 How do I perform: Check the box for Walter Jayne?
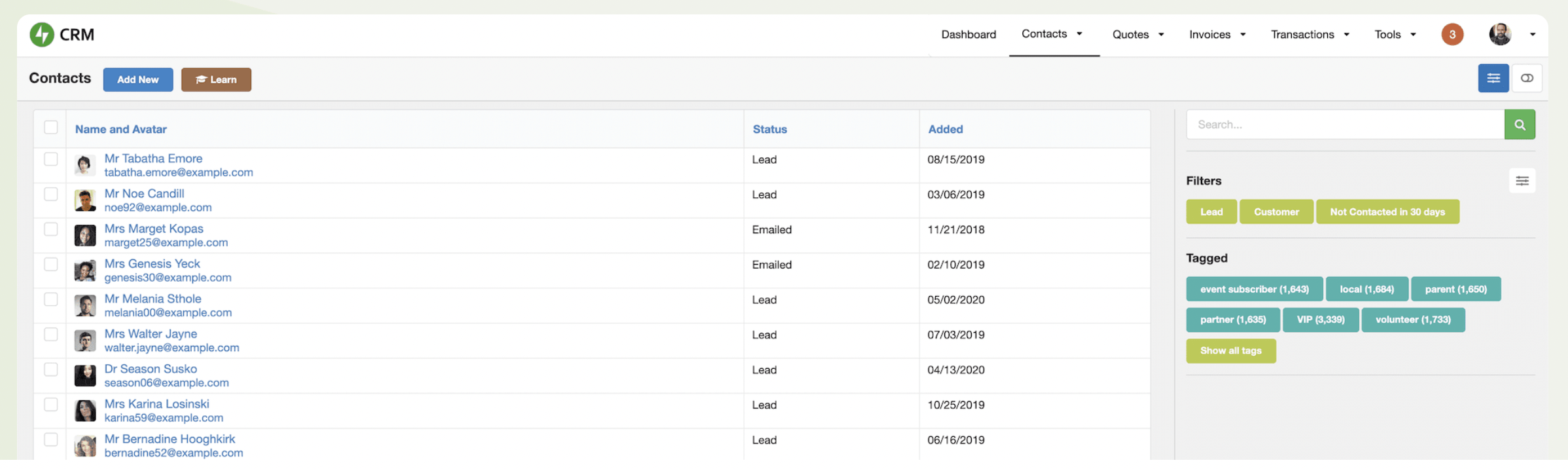(50, 334)
